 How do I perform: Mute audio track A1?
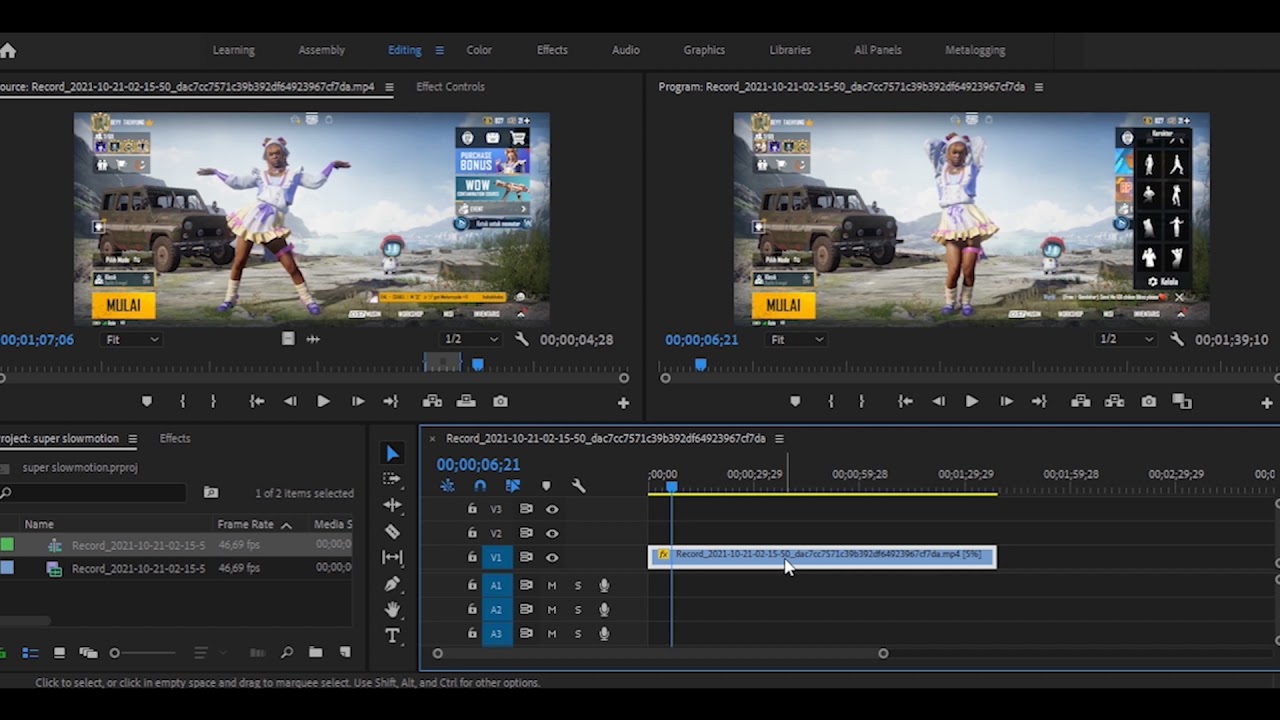[x=551, y=585]
